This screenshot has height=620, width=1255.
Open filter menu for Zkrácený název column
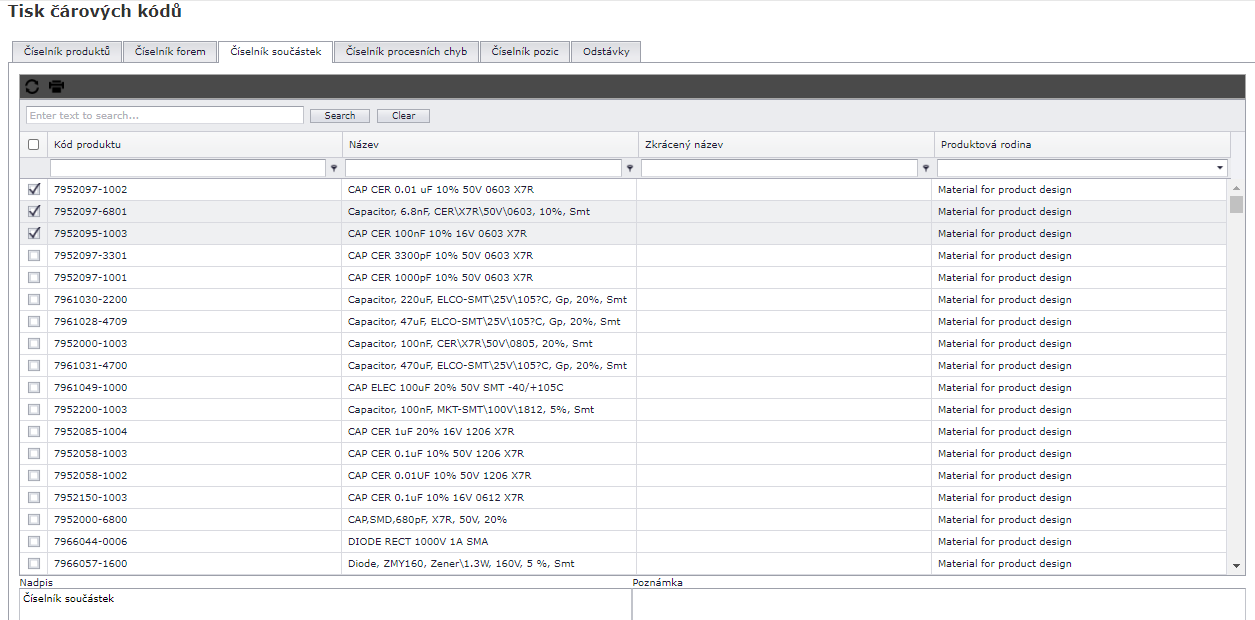point(926,168)
